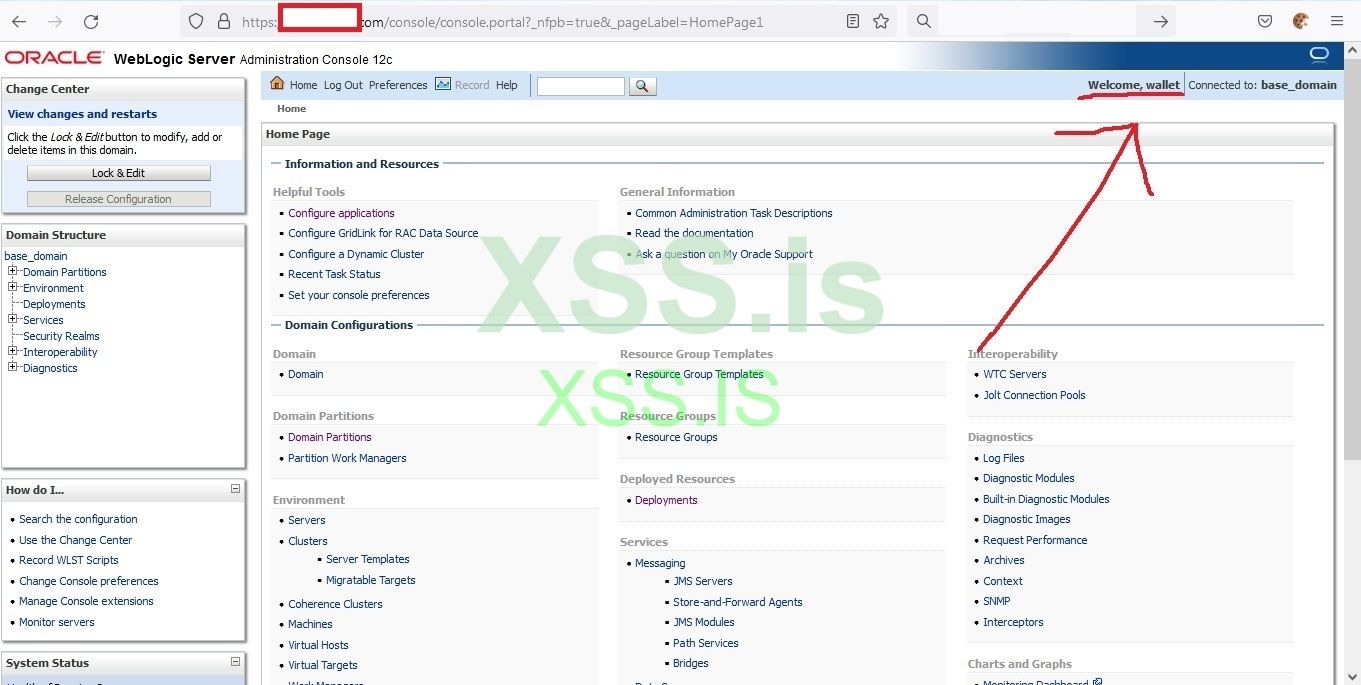
Task: Open the Server Templates link
Action: 367,559
